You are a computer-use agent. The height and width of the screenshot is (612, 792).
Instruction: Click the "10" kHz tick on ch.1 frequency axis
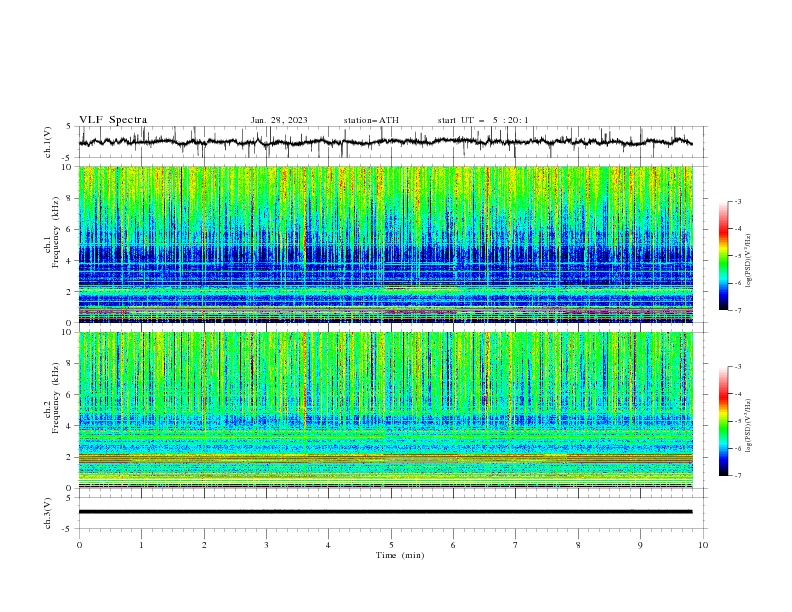(x=67, y=167)
